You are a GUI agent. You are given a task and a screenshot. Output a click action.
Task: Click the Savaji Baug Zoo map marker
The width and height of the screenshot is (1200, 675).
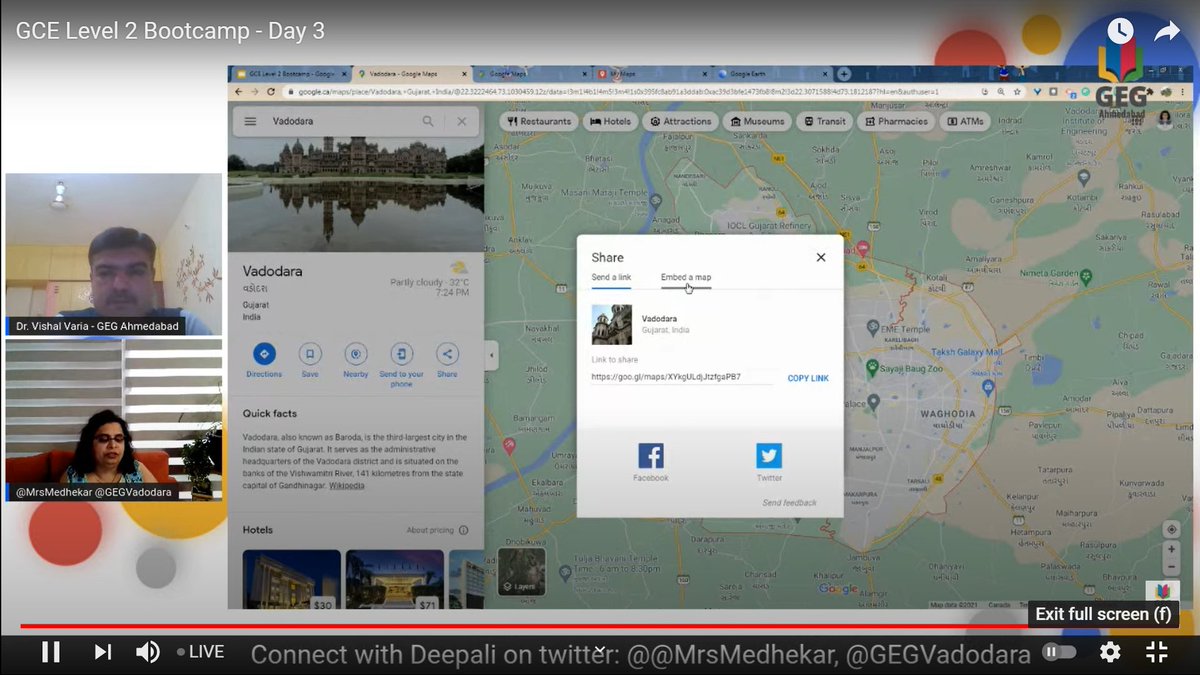873,368
